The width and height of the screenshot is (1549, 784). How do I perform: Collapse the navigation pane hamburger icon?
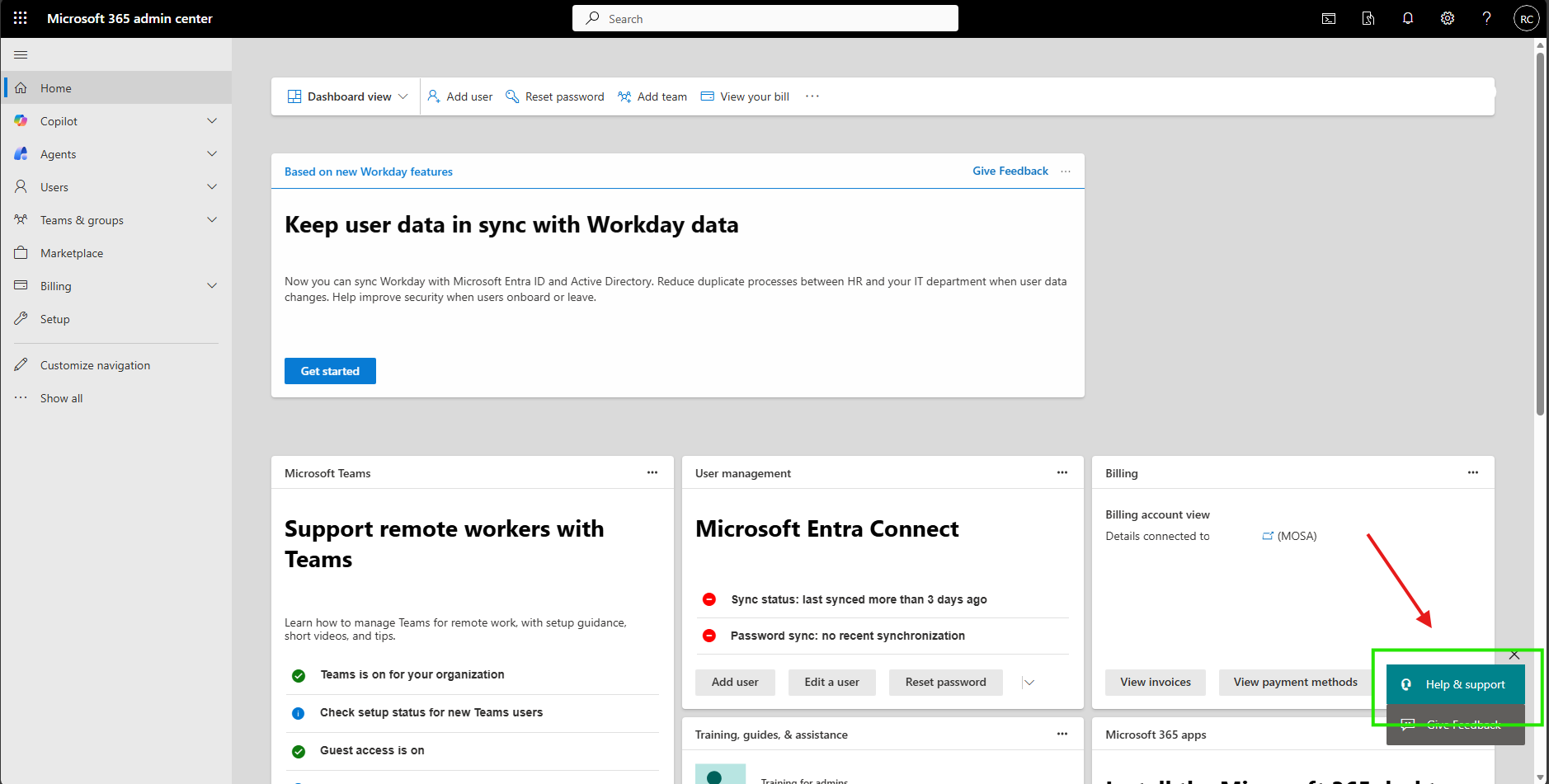coord(21,54)
